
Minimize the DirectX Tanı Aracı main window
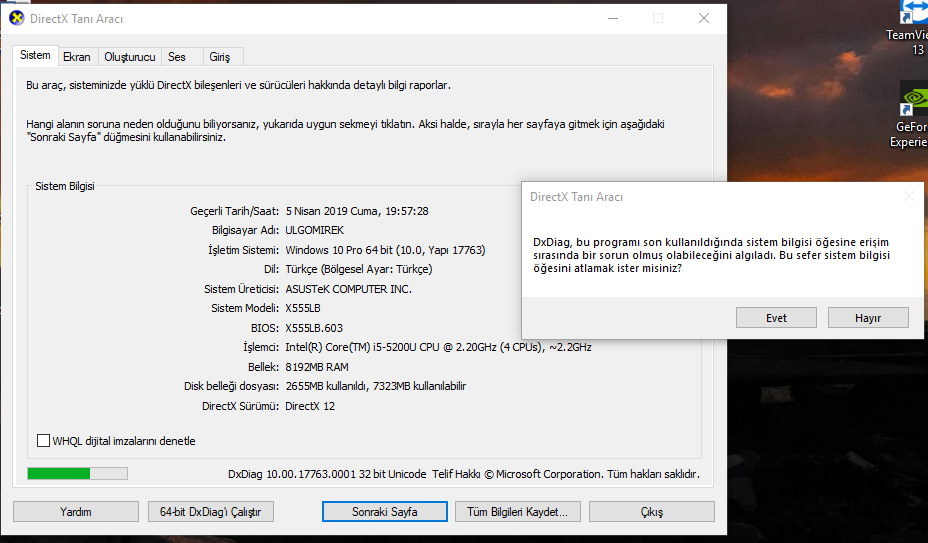tap(613, 18)
